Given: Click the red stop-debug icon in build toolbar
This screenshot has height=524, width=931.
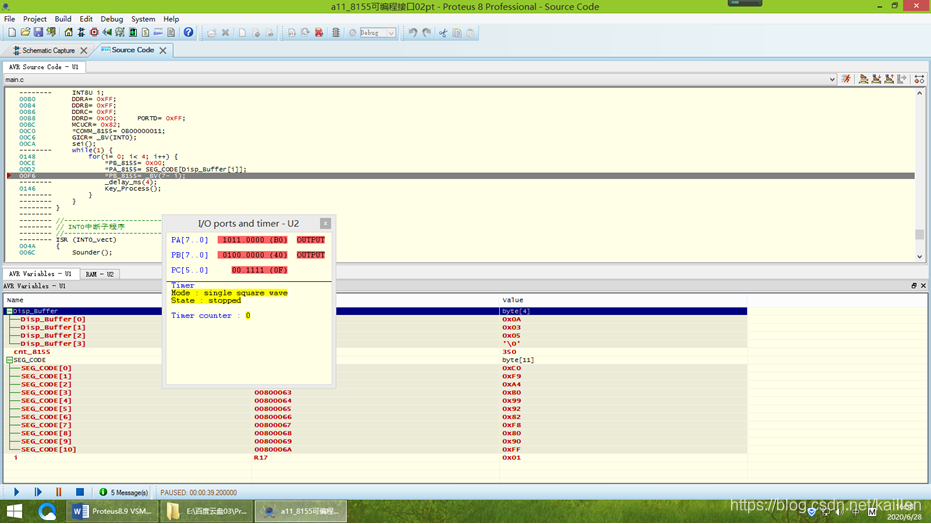Looking at the screenshot, I should 319,33.
